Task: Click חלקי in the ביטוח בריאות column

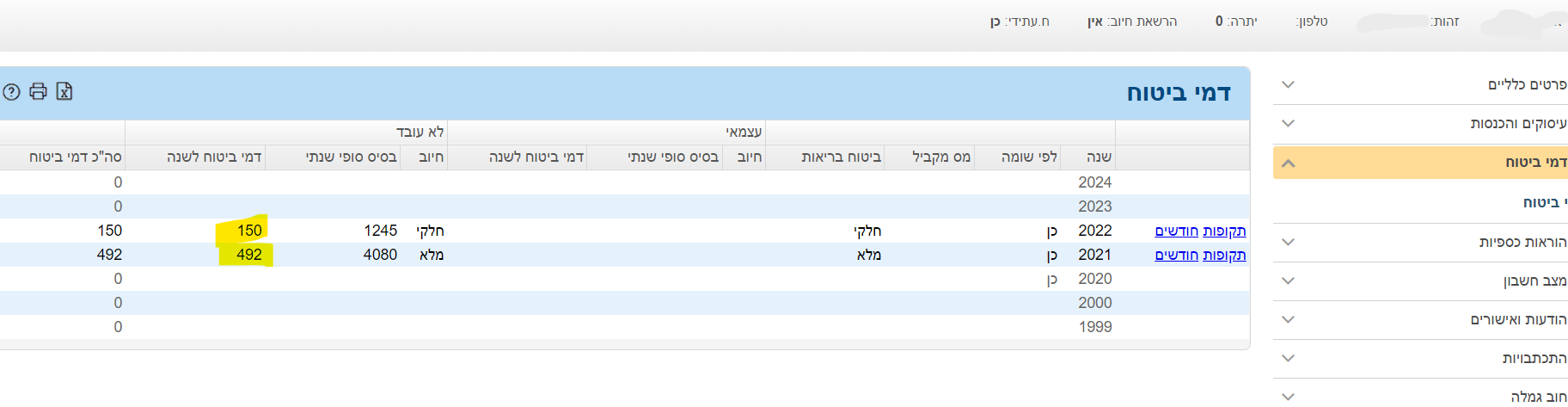Action: 867,231
